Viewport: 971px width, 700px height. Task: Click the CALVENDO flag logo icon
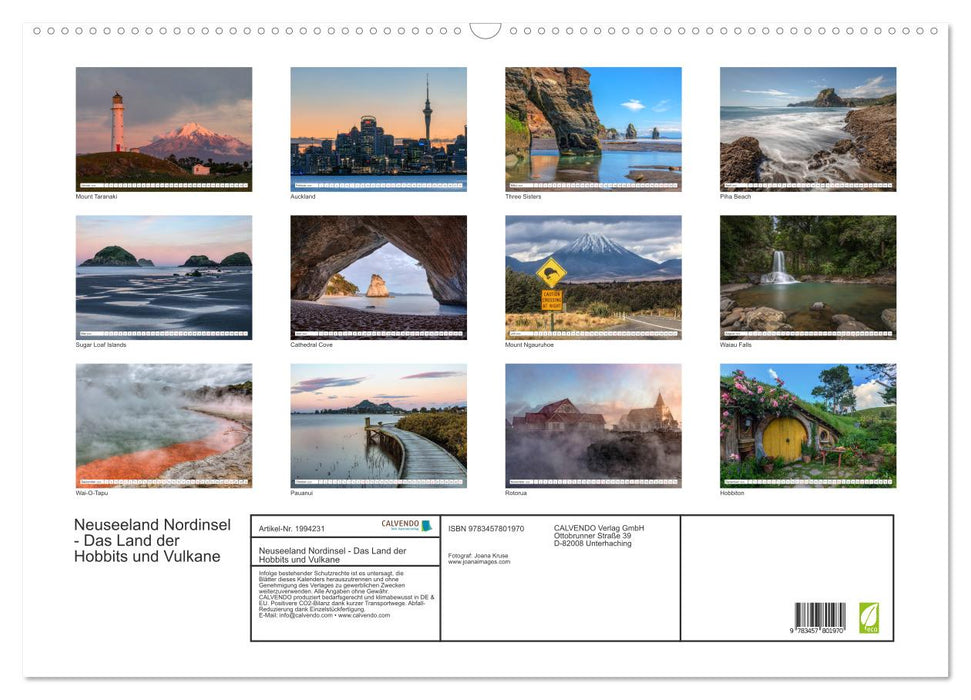coord(426,525)
